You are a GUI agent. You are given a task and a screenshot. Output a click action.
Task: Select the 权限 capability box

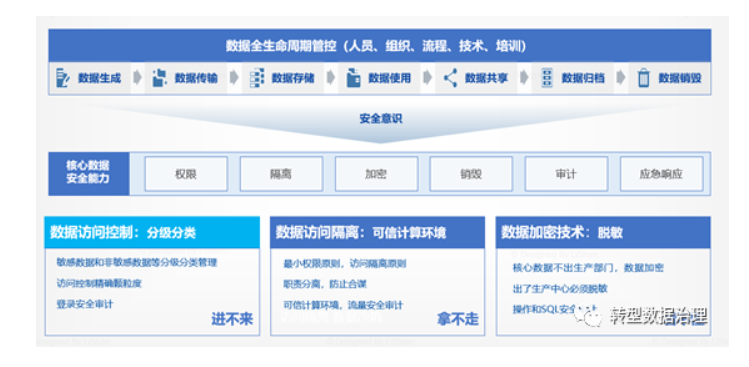186,174
